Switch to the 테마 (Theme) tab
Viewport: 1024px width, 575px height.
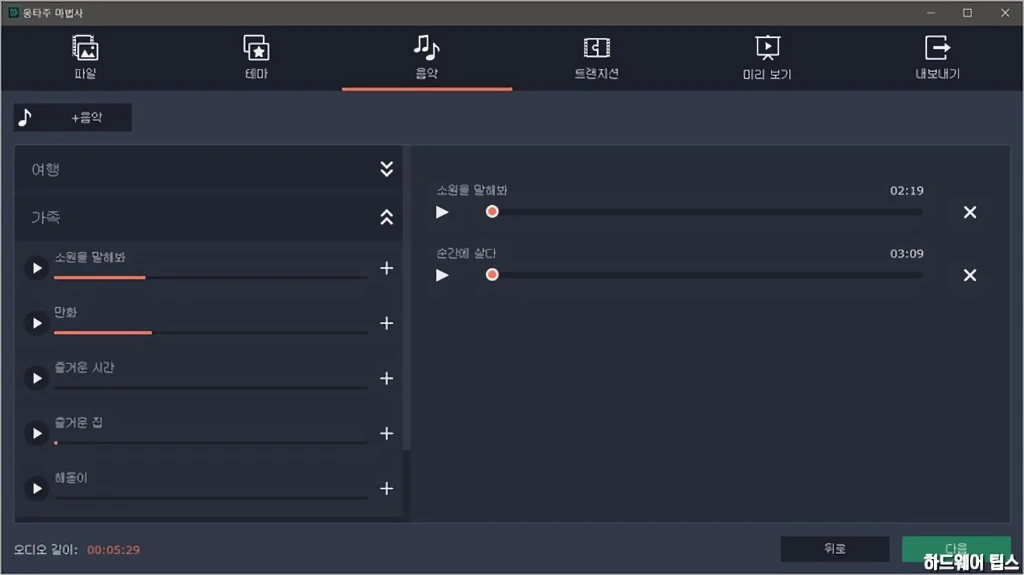coord(256,58)
